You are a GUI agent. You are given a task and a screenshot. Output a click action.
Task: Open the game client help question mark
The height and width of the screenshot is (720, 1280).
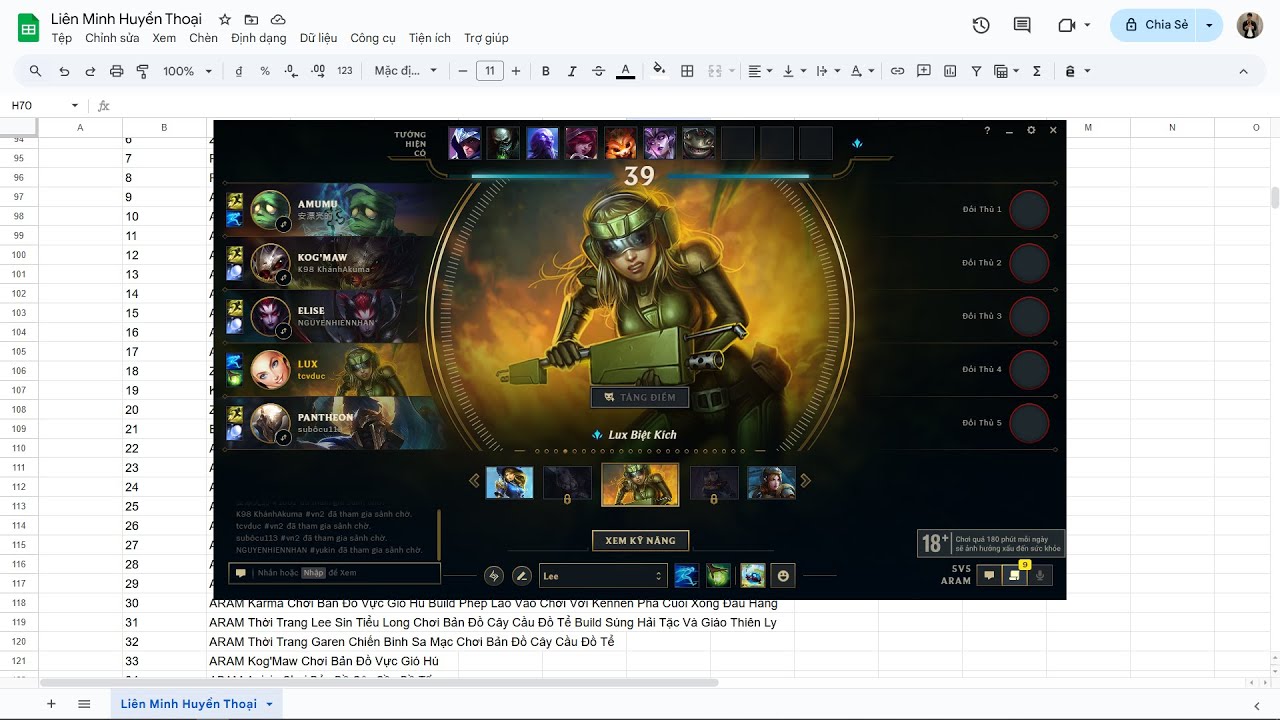pos(987,130)
